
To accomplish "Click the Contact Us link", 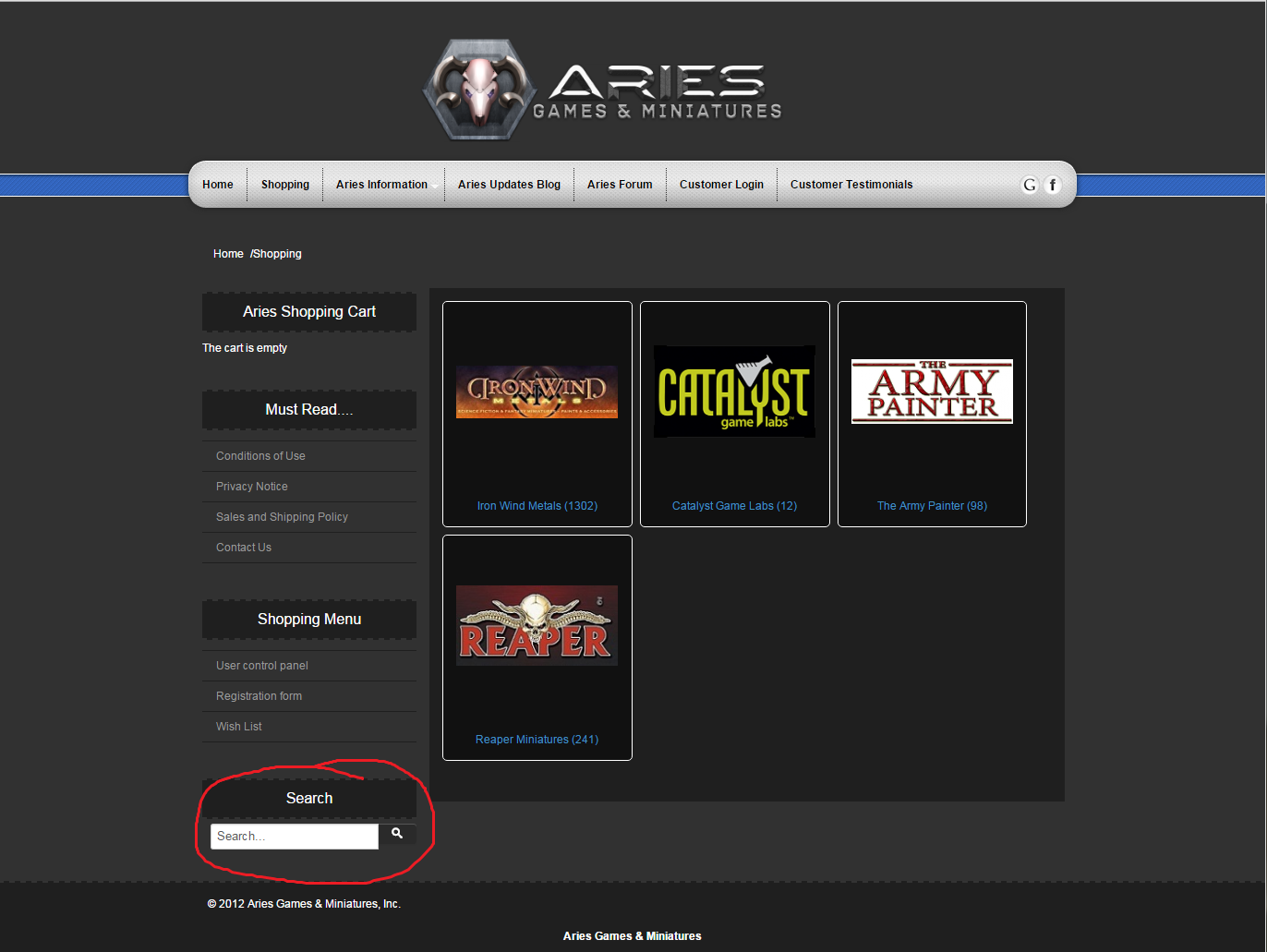I will coord(244,548).
